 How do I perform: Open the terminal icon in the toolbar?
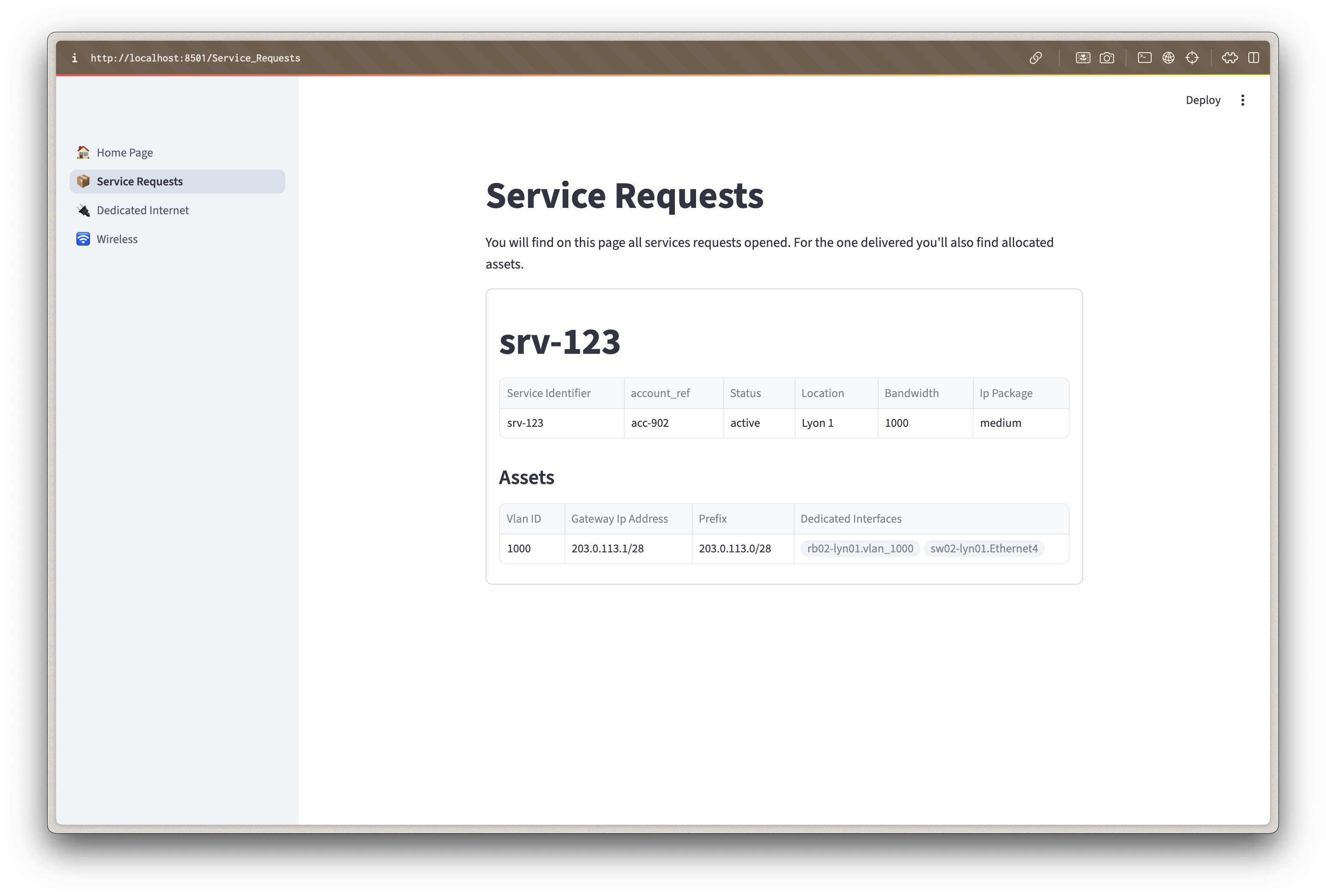pos(1145,58)
